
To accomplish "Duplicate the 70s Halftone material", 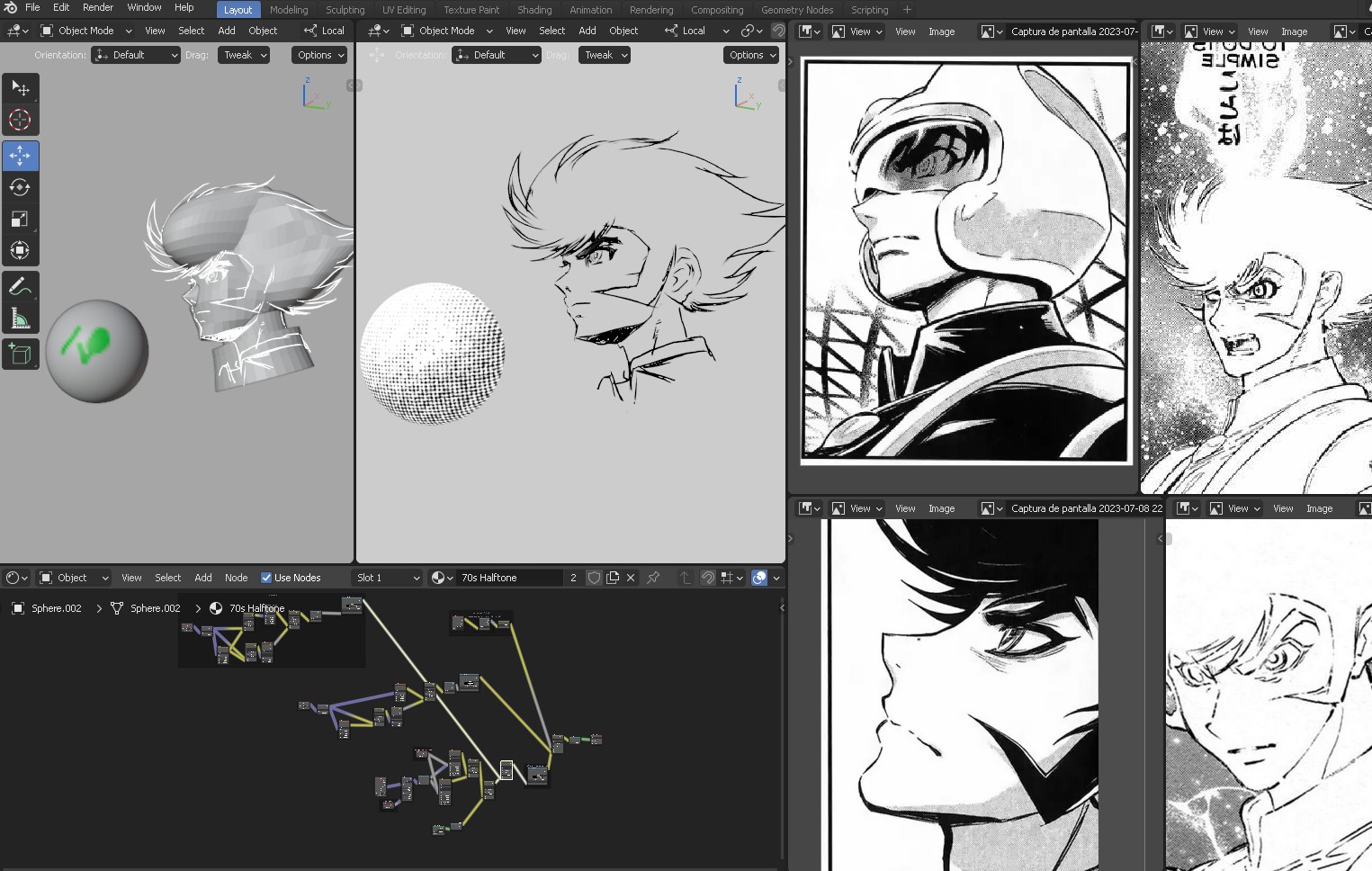I will (x=613, y=578).
